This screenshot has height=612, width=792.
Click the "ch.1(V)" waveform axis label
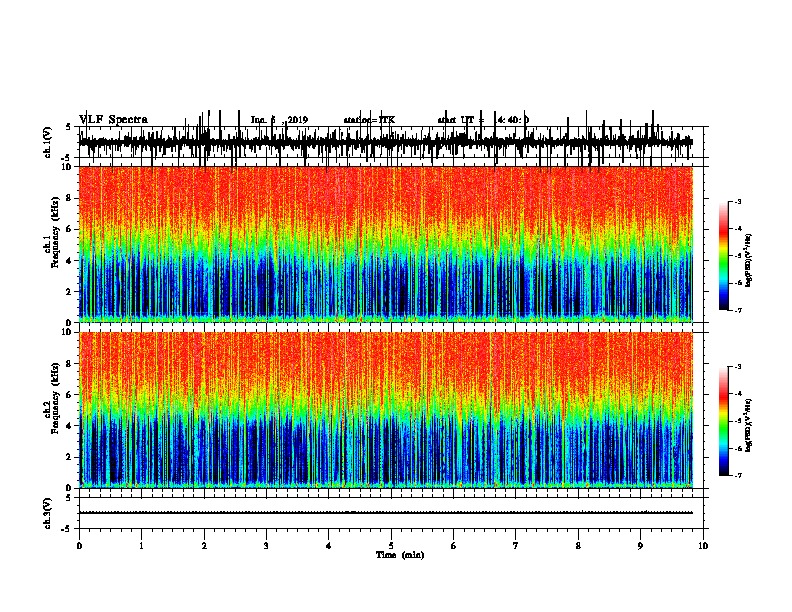click(47, 142)
